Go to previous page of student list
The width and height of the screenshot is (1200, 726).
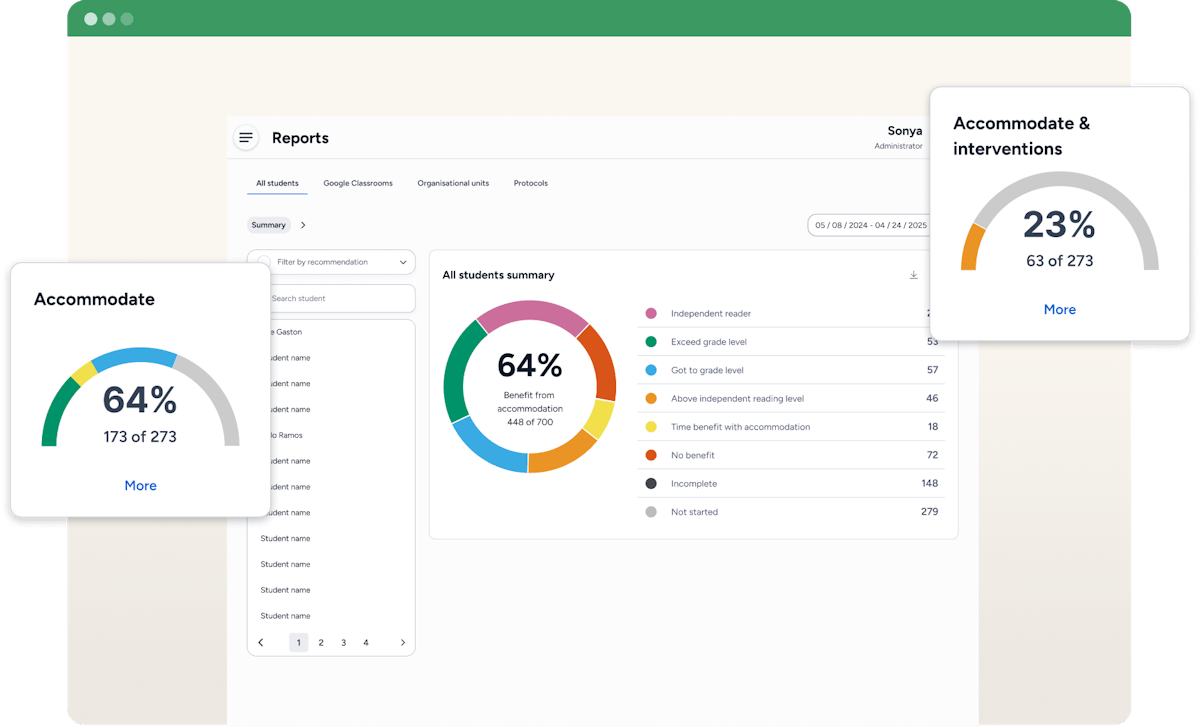pyautogui.click(x=261, y=643)
